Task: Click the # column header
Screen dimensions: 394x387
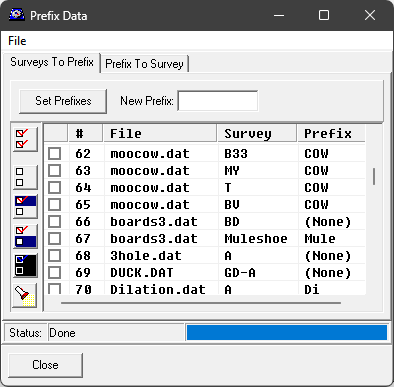Action: [86, 134]
